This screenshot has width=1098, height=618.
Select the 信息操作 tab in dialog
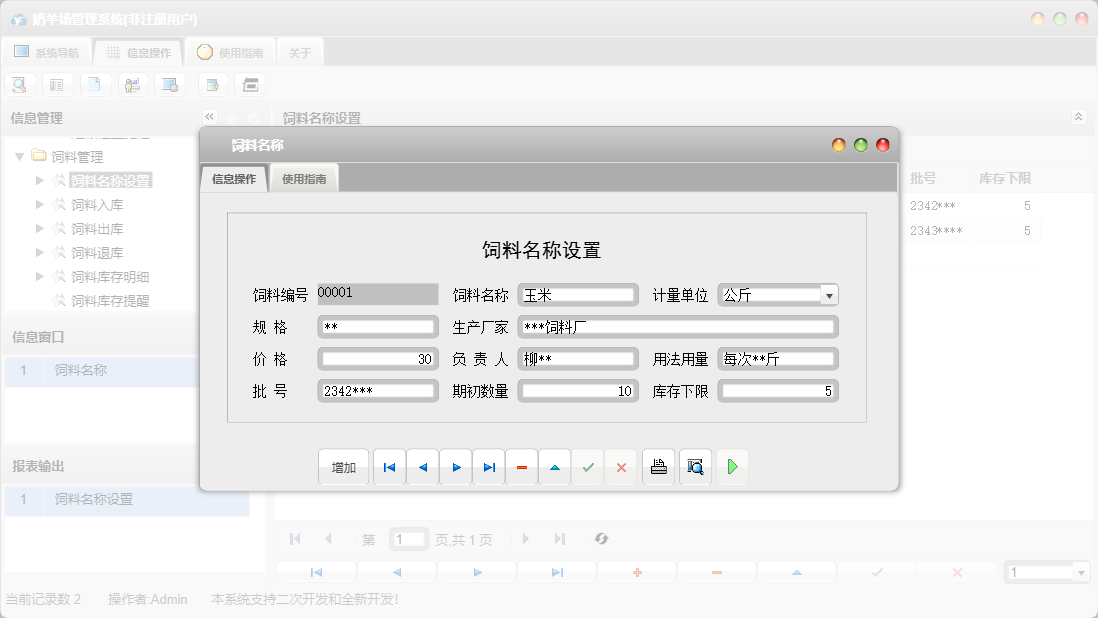[x=234, y=180]
